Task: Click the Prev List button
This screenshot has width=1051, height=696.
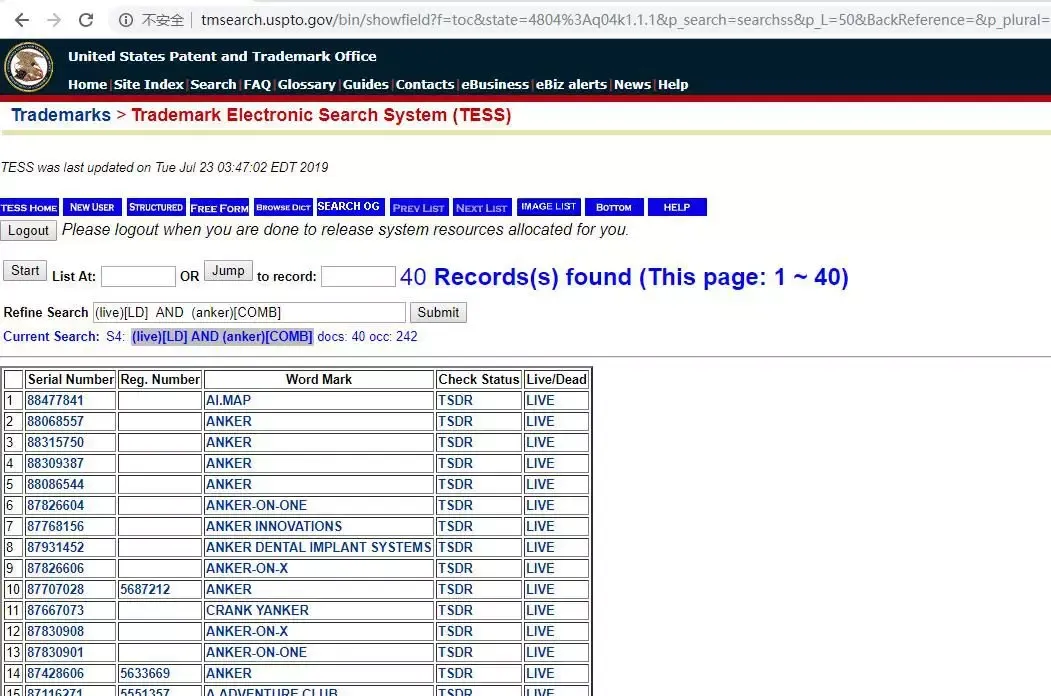Action: point(418,208)
